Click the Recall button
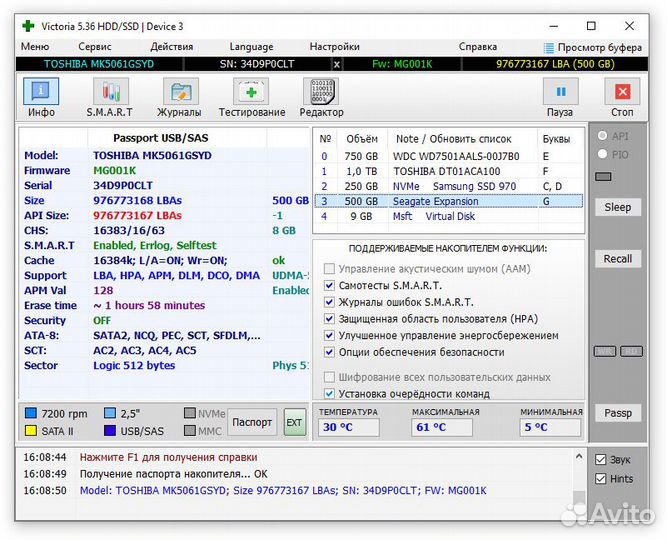Viewport: 667px width, 540px height. pyautogui.click(x=618, y=259)
